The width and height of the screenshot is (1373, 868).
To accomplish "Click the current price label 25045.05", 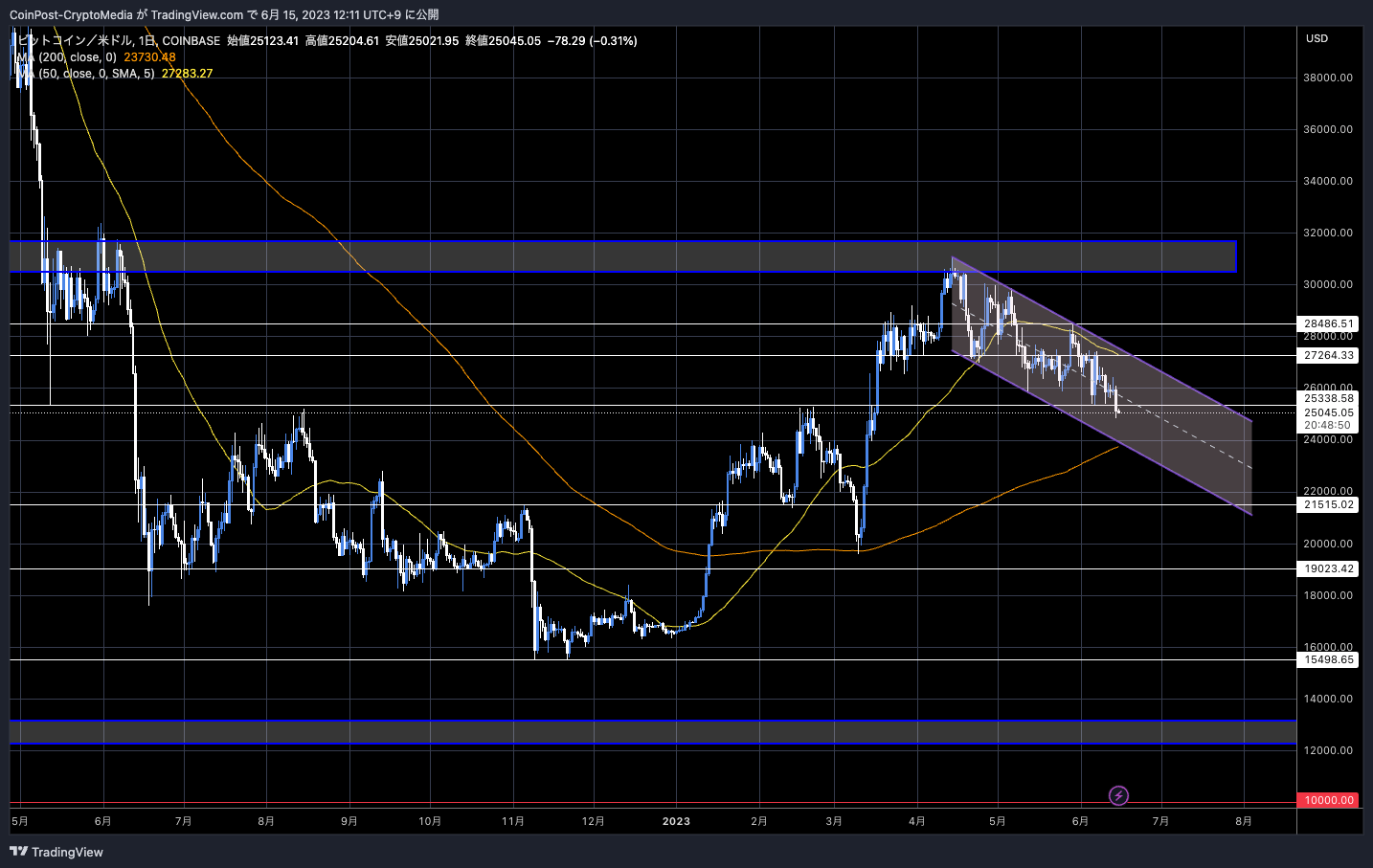I will [1329, 412].
